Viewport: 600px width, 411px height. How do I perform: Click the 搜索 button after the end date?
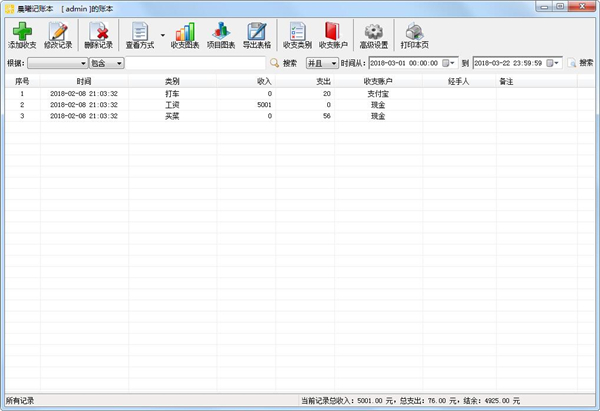coord(580,63)
